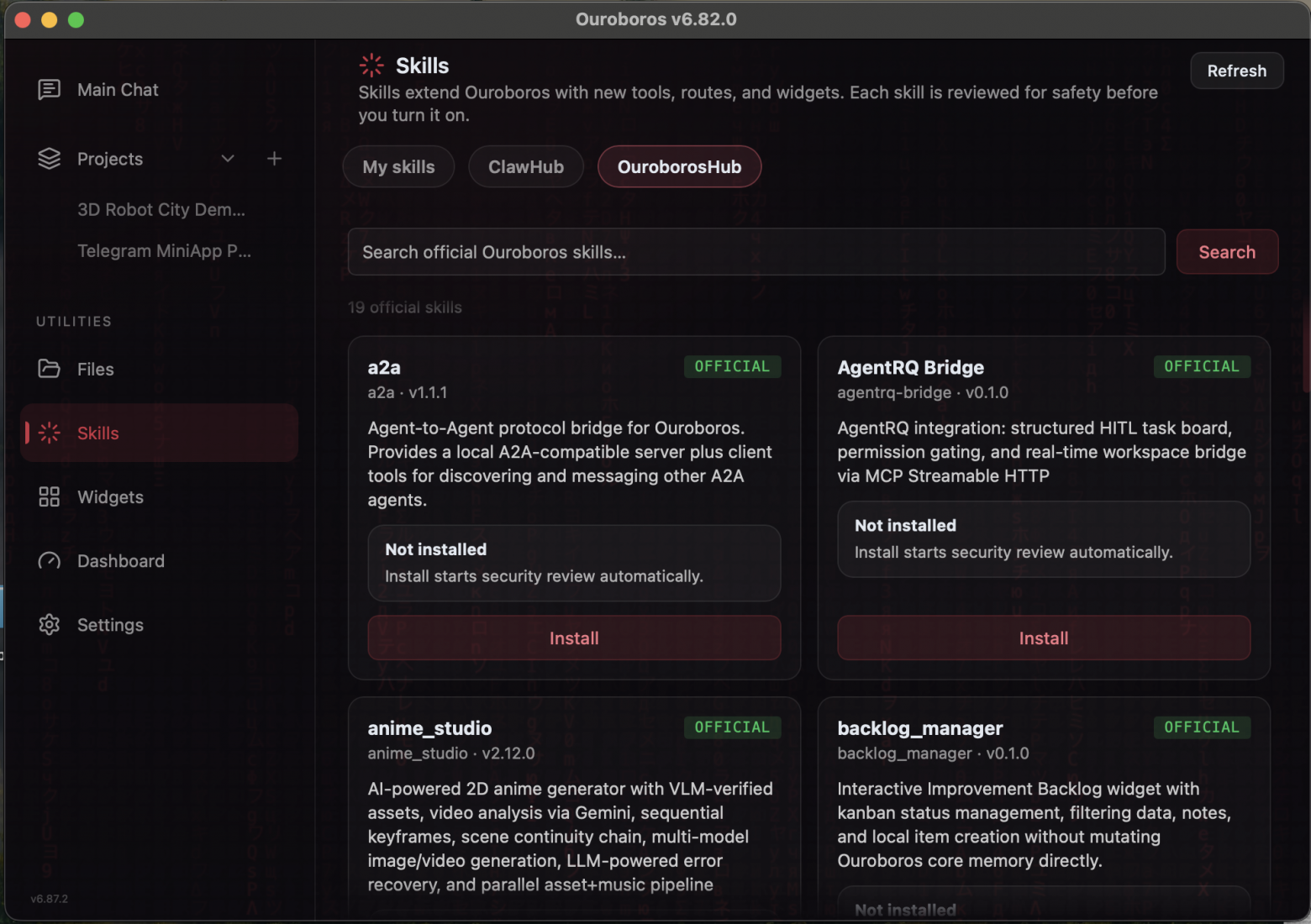This screenshot has width=1311, height=924.
Task: Click the Search button
Action: [1227, 252]
